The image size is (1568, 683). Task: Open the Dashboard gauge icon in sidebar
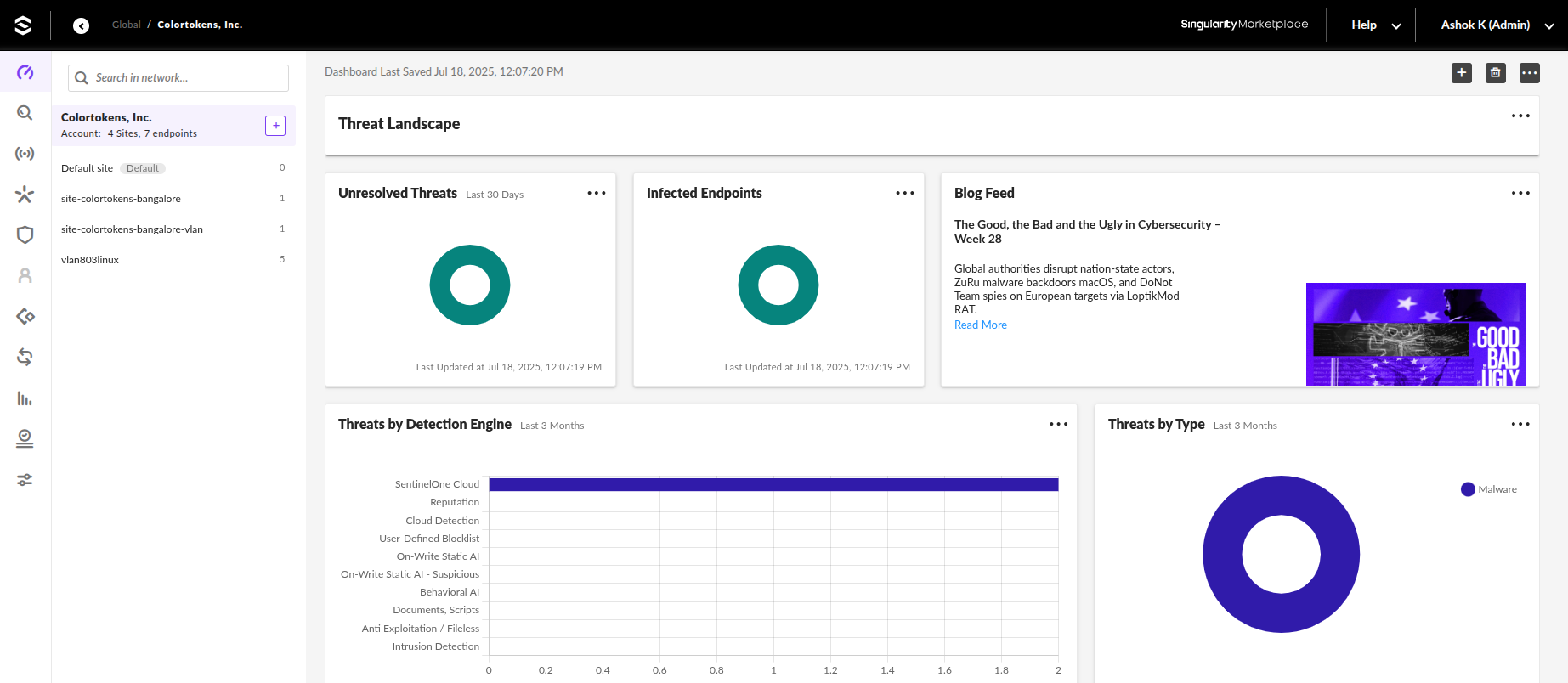click(x=25, y=72)
